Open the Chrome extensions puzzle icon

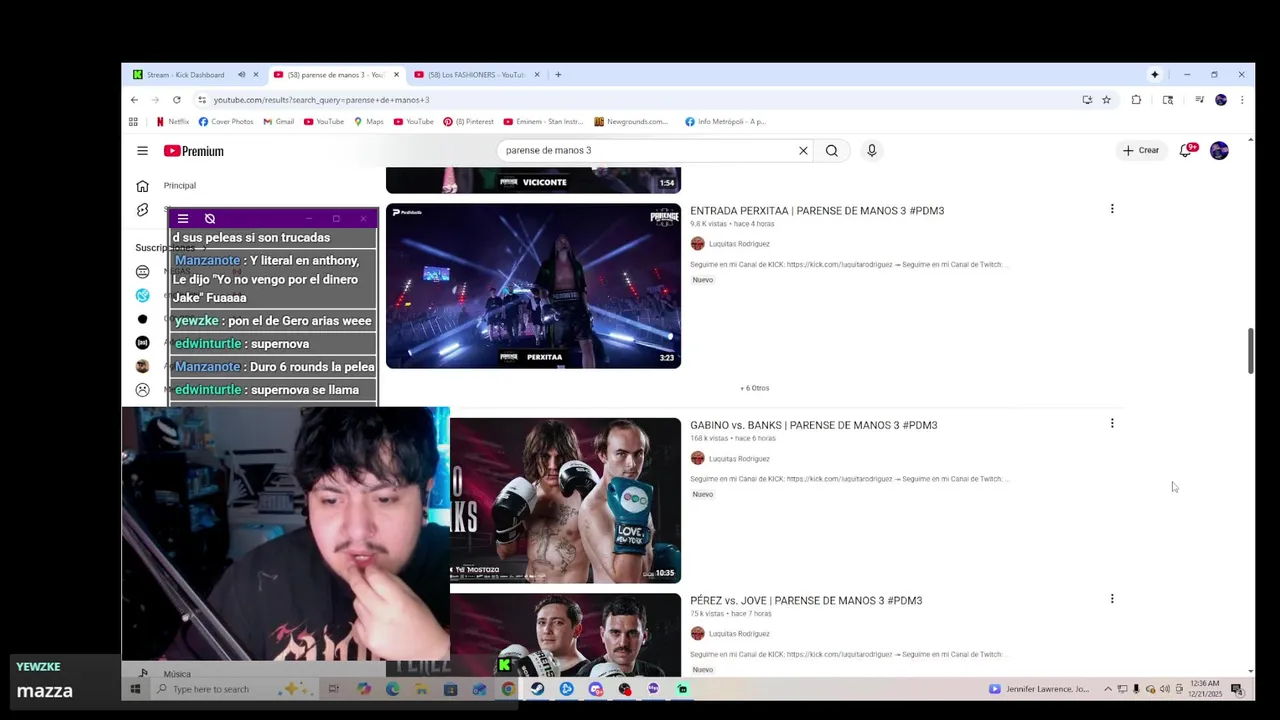1136,100
